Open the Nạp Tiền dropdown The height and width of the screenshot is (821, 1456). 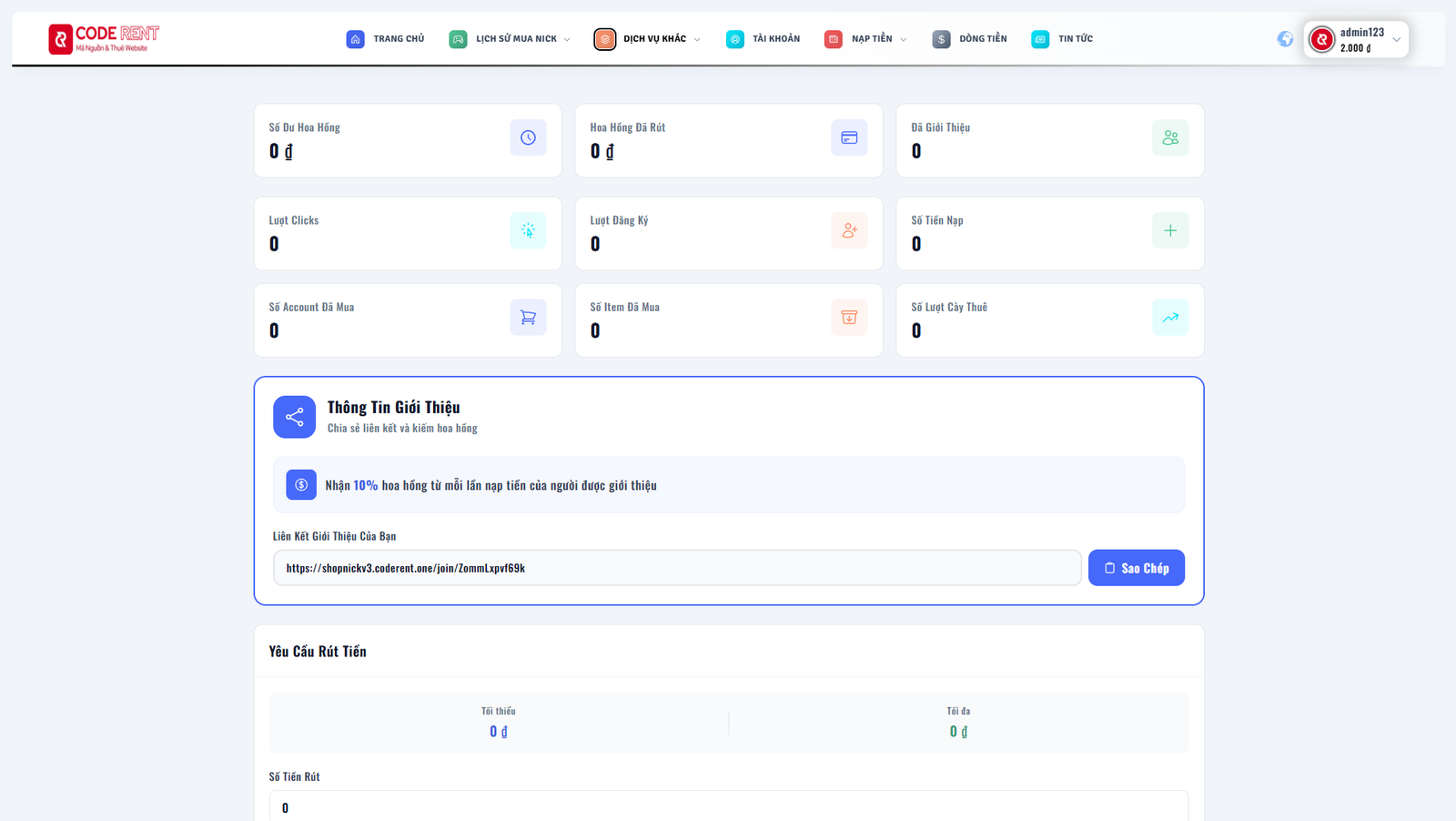point(865,39)
